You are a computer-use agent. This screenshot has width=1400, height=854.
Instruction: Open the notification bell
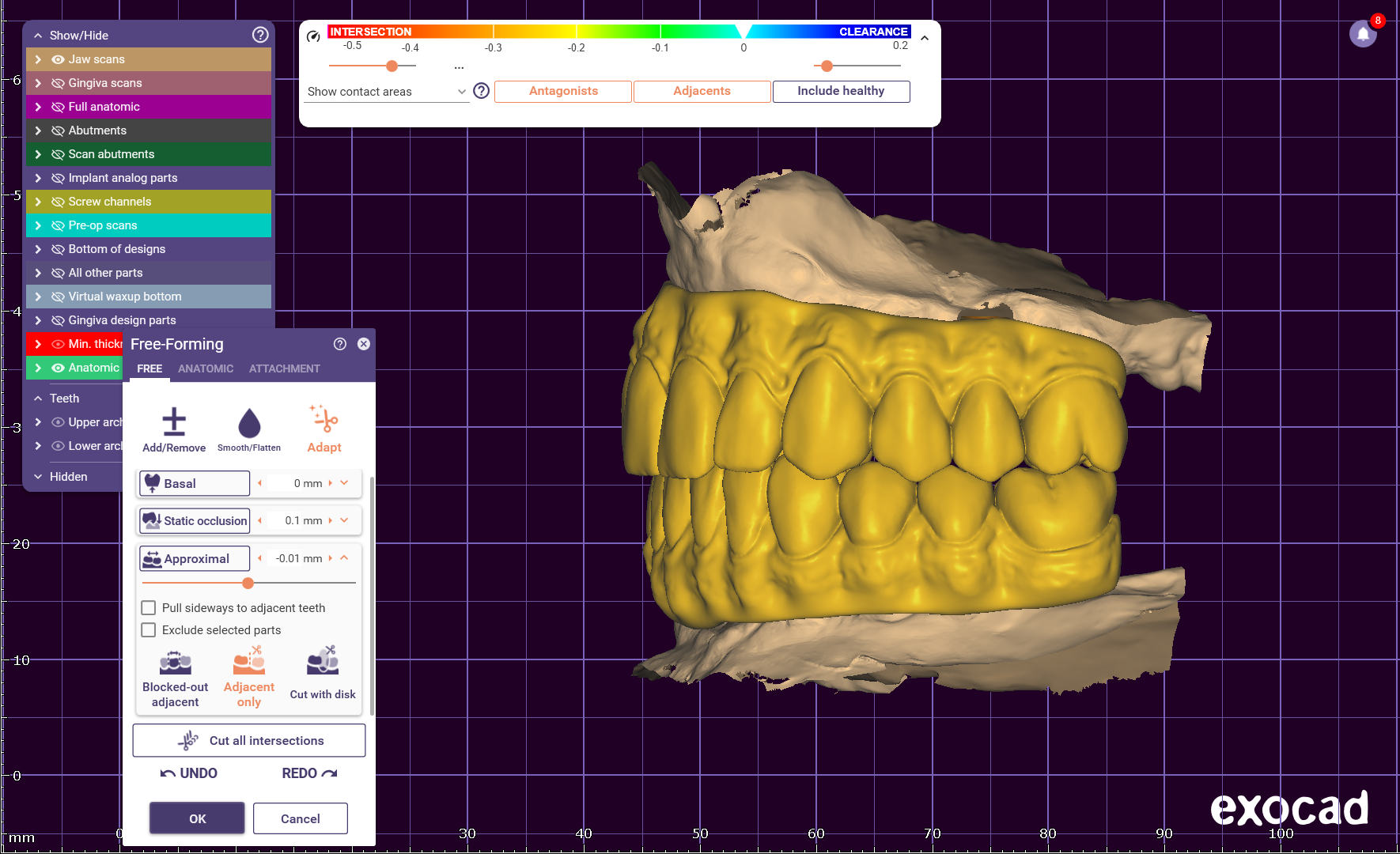[x=1363, y=34]
